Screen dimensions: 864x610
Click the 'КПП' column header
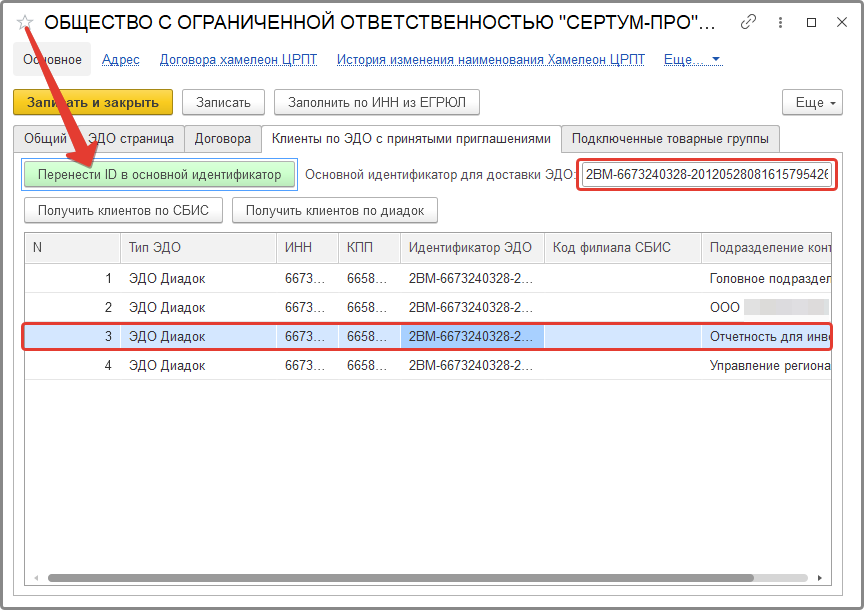(369, 247)
